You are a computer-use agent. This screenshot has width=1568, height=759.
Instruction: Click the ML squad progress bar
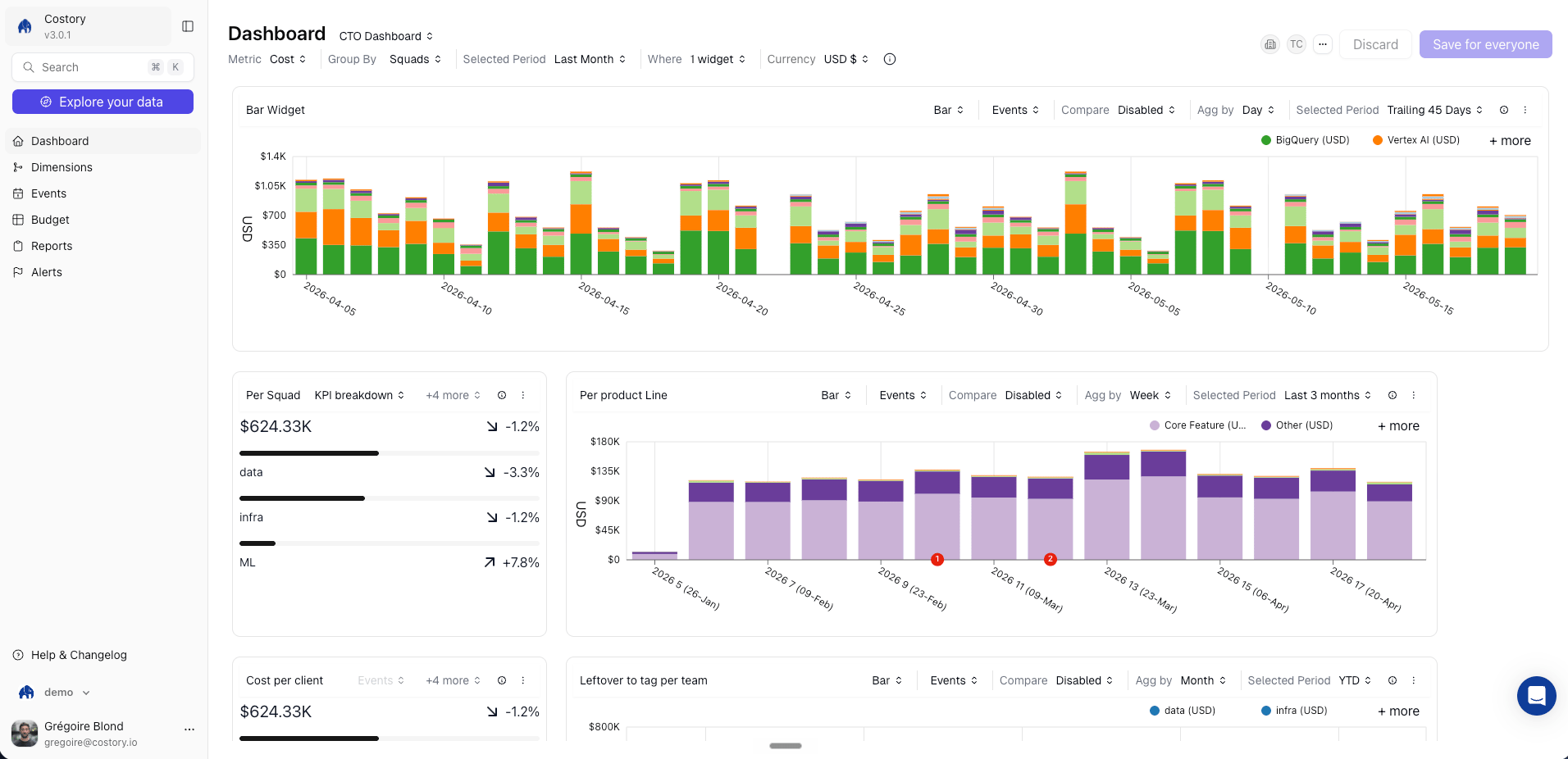click(390, 543)
